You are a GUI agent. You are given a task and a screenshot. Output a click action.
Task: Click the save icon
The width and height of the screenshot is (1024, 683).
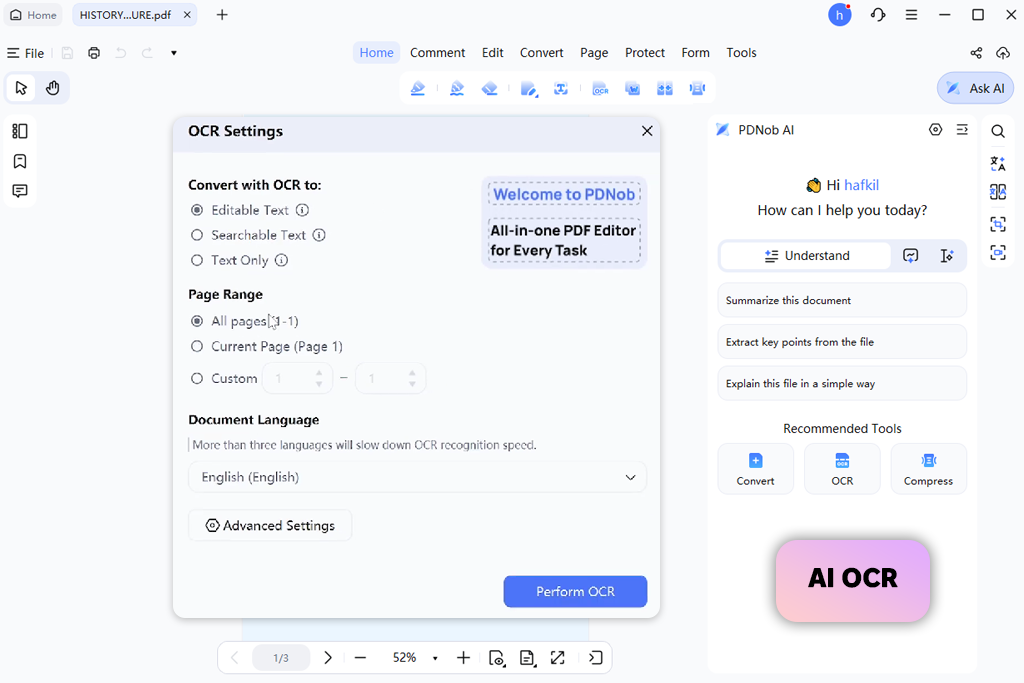pos(67,53)
